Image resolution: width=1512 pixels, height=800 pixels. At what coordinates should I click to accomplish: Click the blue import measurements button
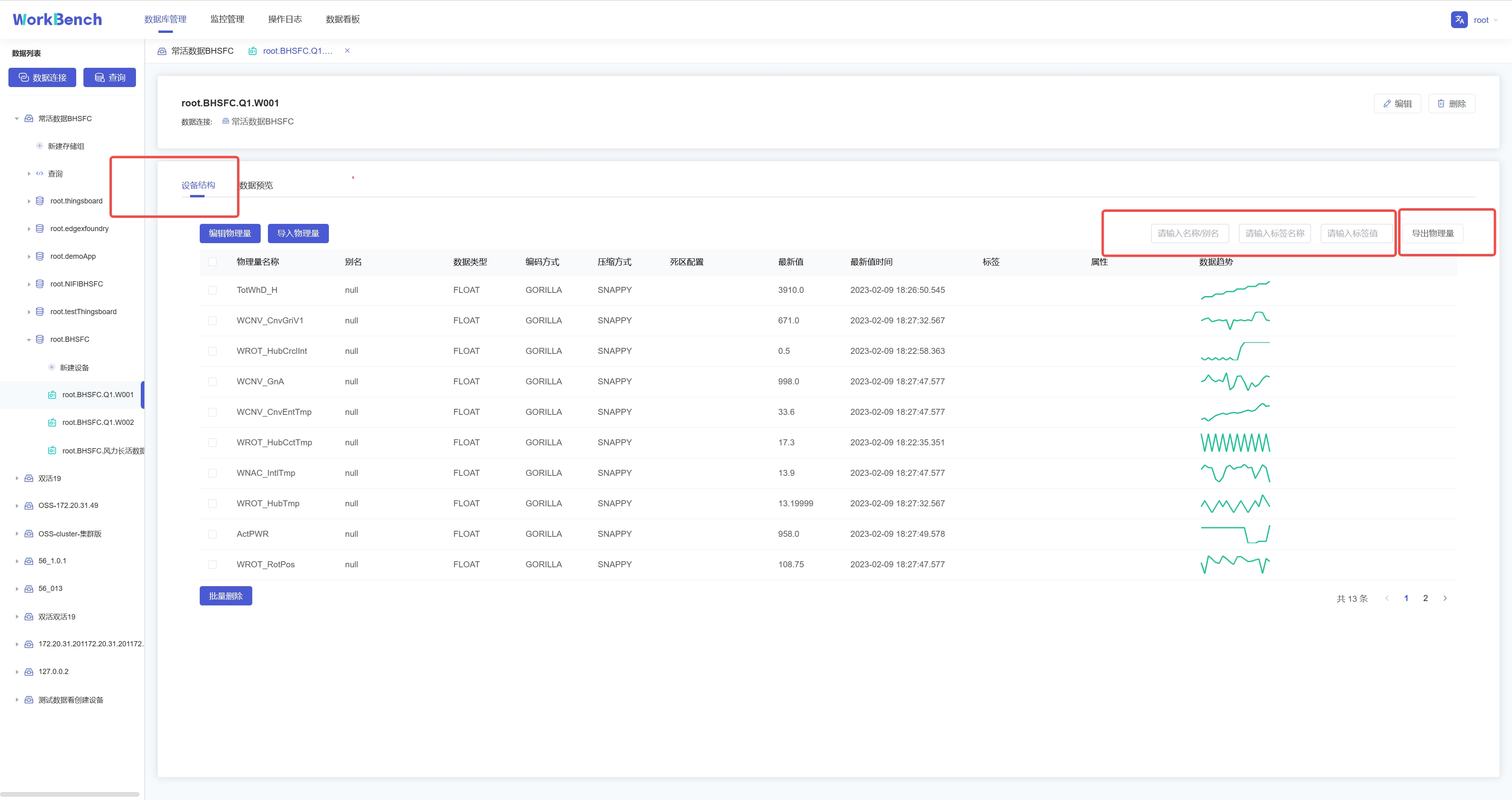coord(298,233)
